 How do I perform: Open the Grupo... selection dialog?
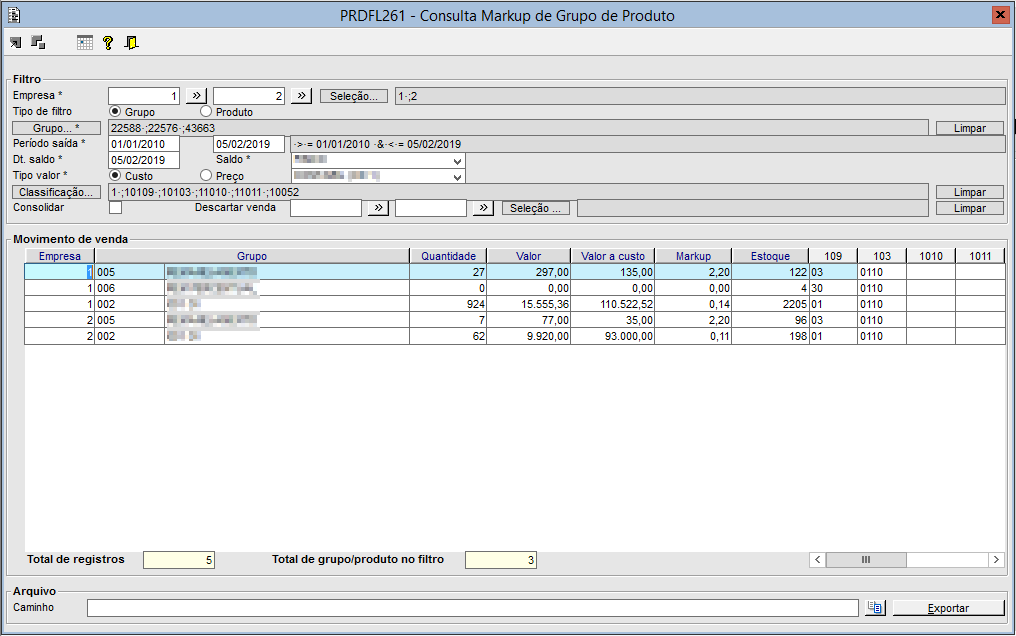(x=56, y=128)
